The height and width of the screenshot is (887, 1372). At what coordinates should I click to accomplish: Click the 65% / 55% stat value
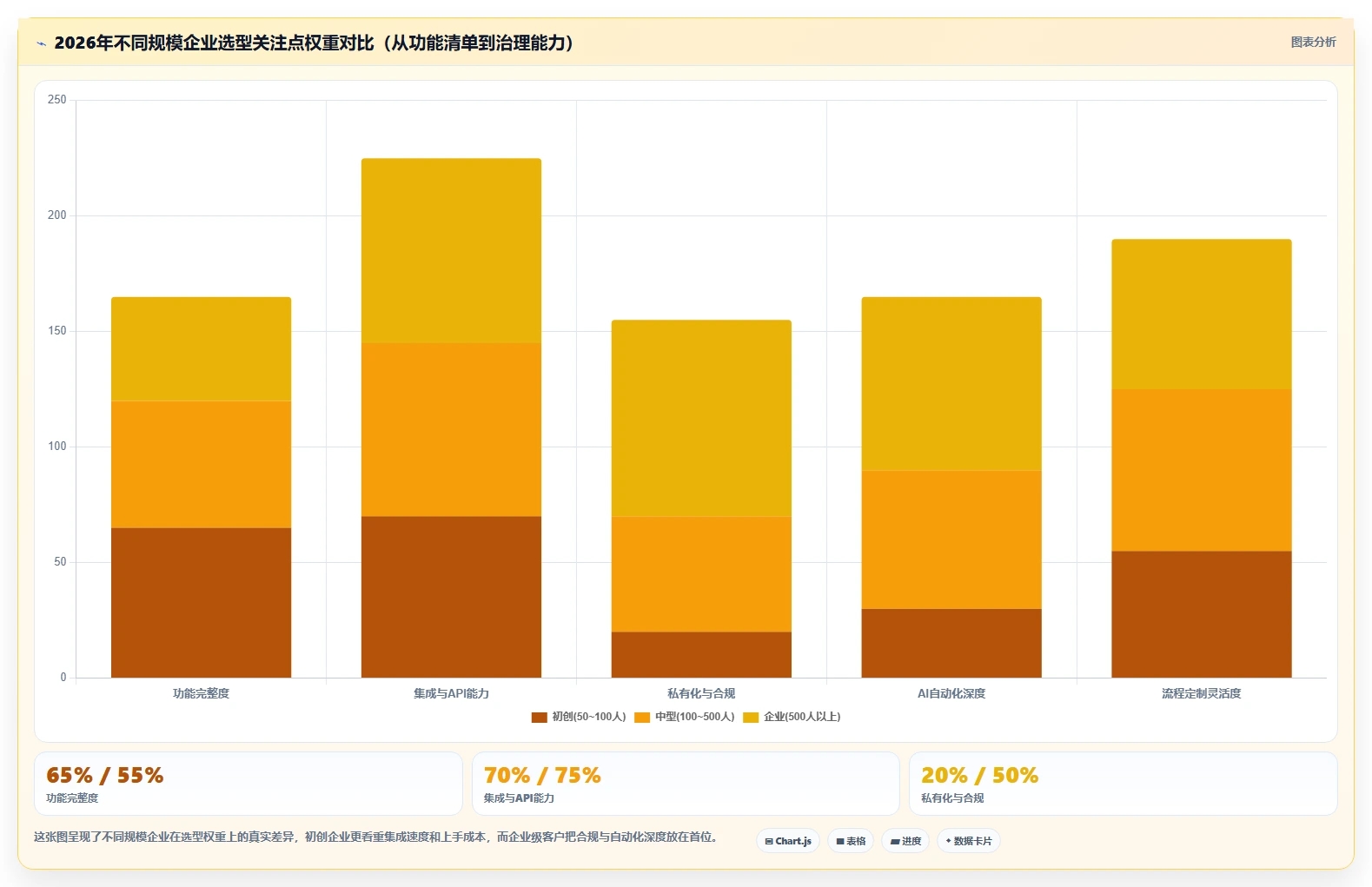click(104, 775)
